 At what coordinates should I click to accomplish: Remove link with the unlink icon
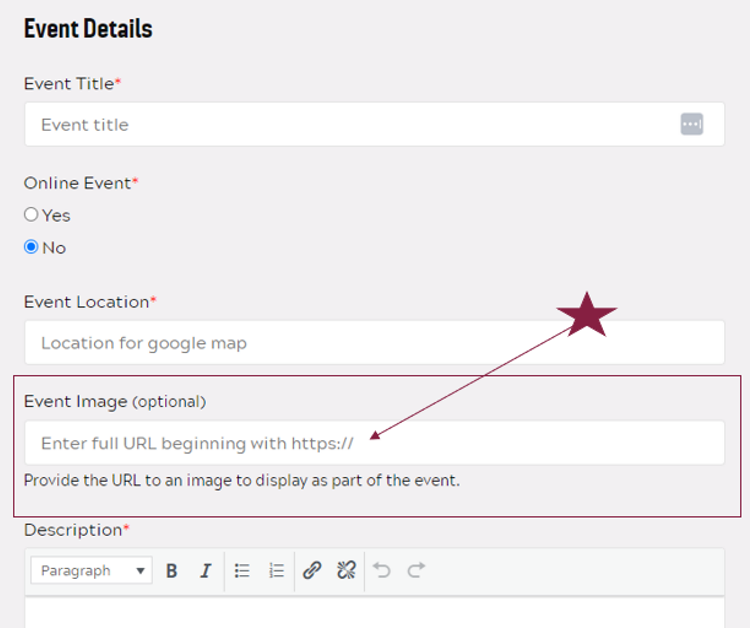click(346, 570)
